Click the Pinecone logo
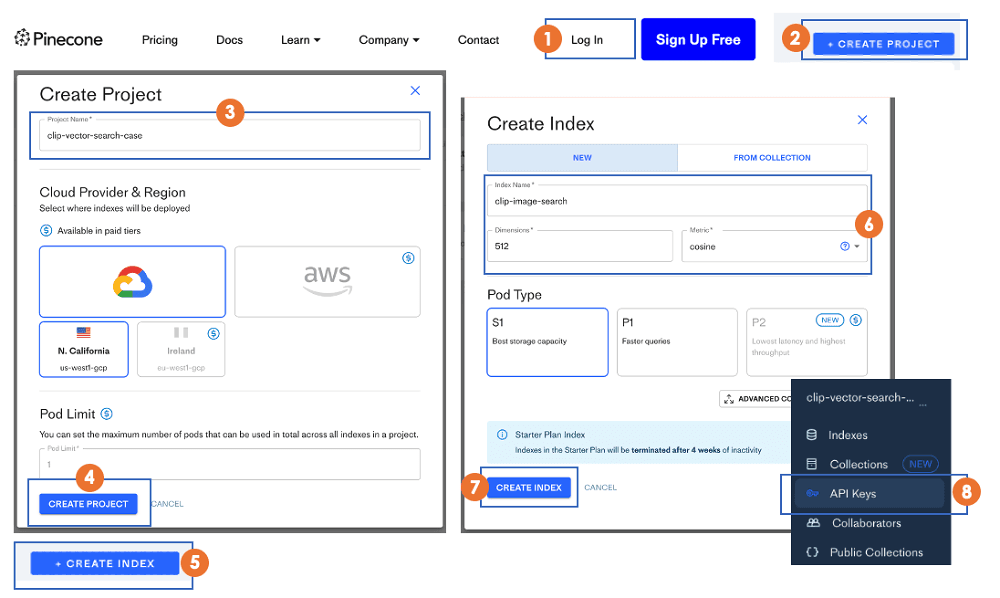This screenshot has width=1000, height=598. (57, 38)
